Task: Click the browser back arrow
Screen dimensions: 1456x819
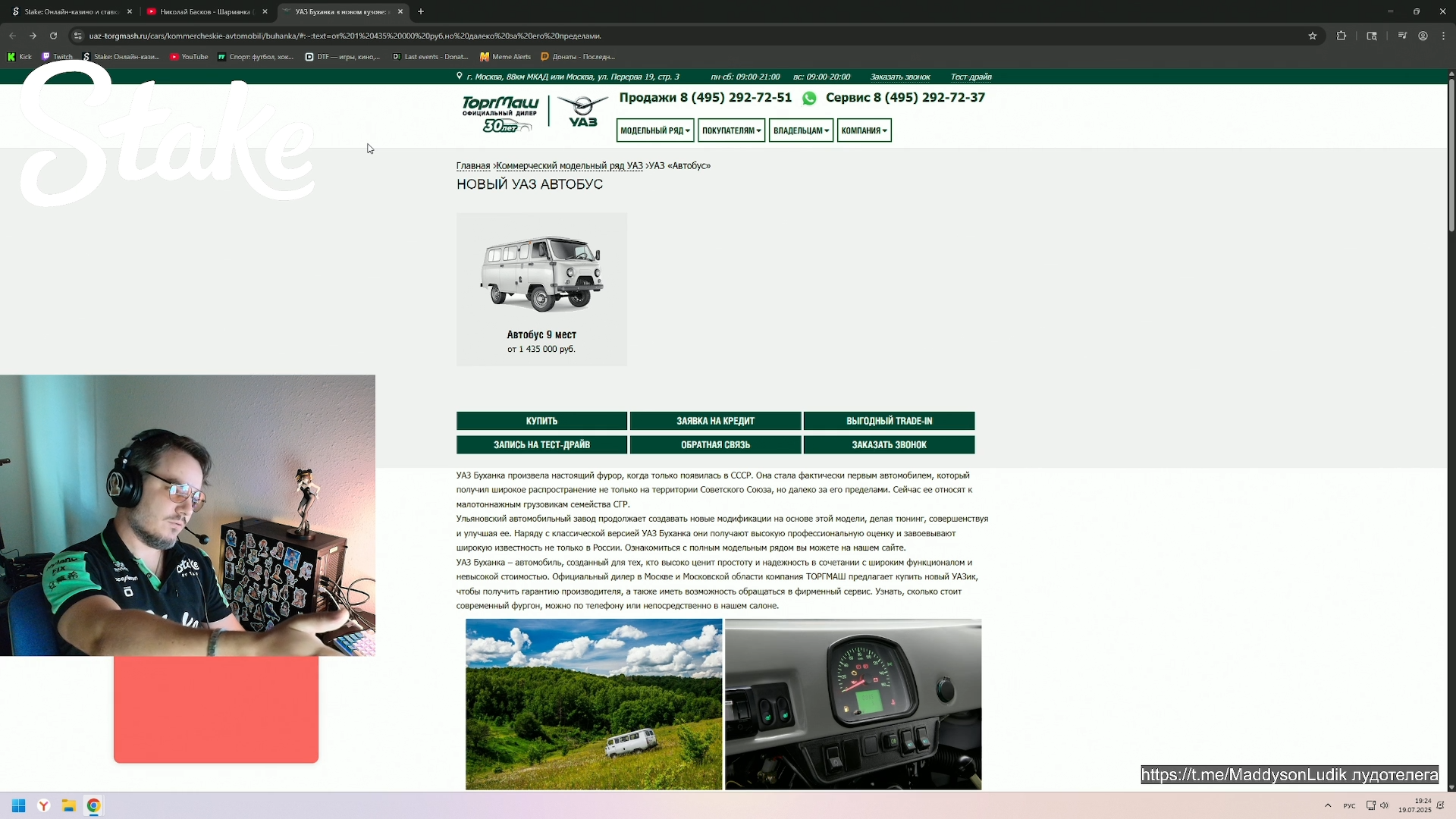Action: pos(12,36)
